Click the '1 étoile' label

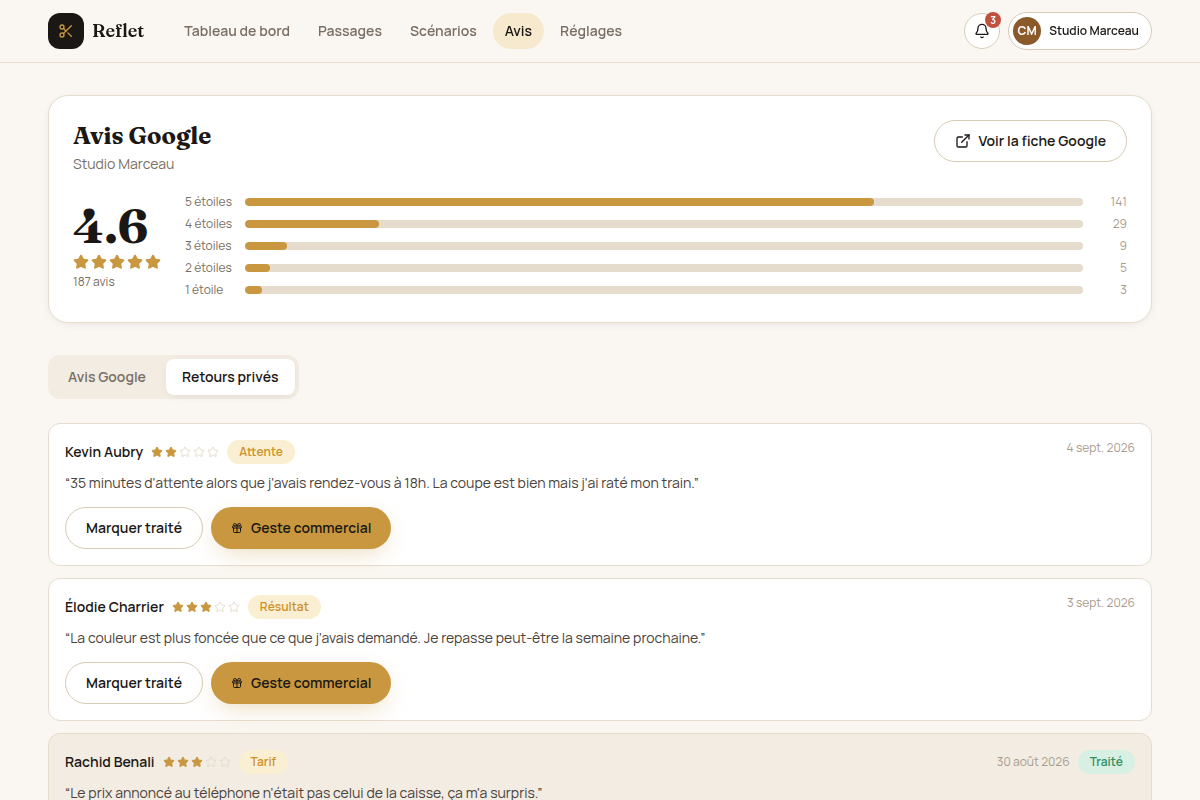coord(204,290)
